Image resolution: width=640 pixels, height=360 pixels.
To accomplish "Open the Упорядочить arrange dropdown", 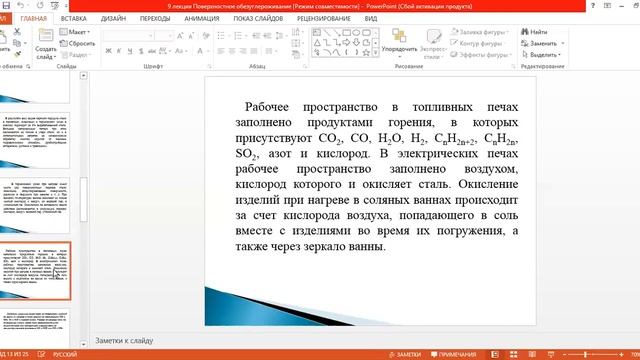I will click(x=399, y=44).
